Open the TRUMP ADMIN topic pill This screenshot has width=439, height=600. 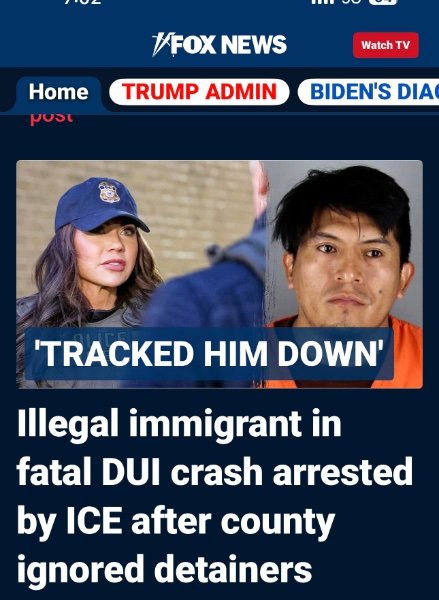tap(199, 92)
